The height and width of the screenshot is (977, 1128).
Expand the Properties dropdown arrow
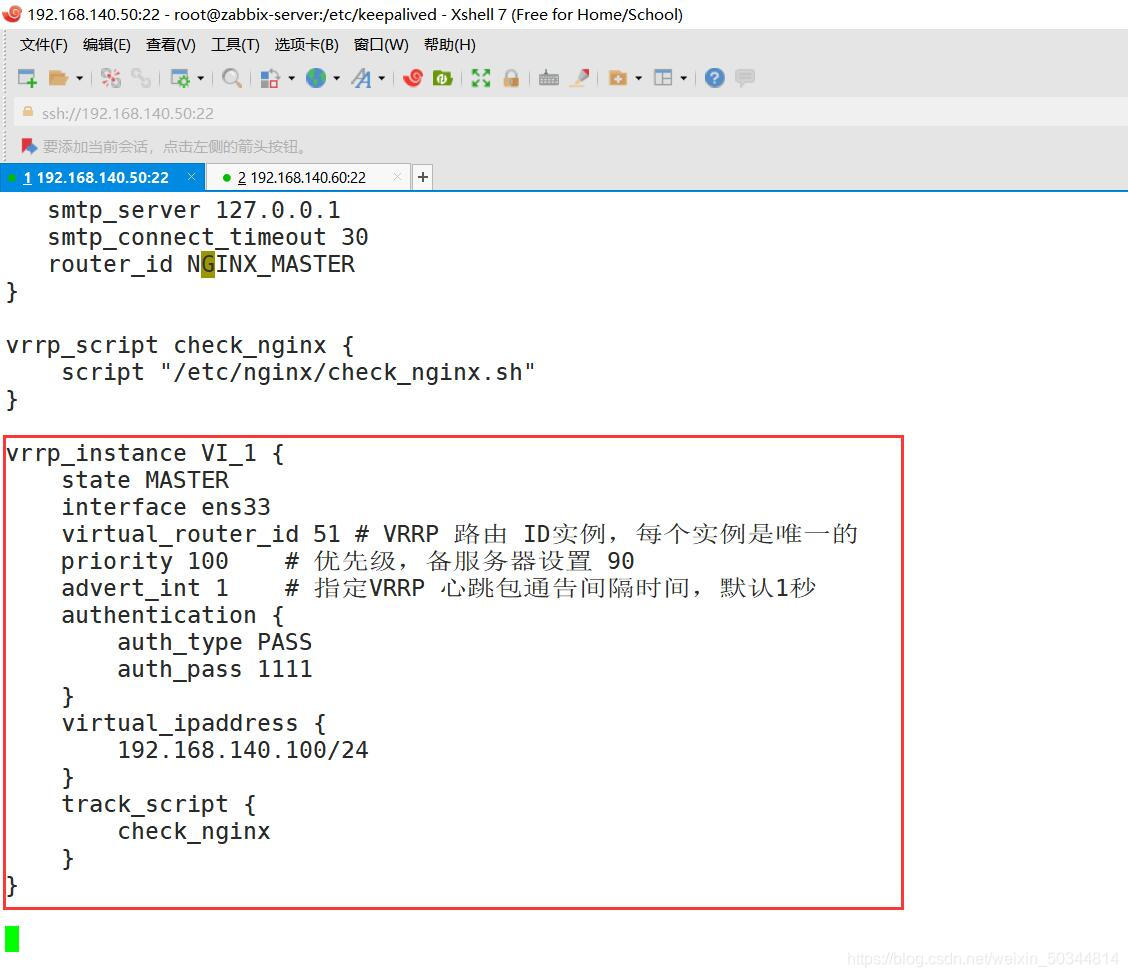(201, 78)
